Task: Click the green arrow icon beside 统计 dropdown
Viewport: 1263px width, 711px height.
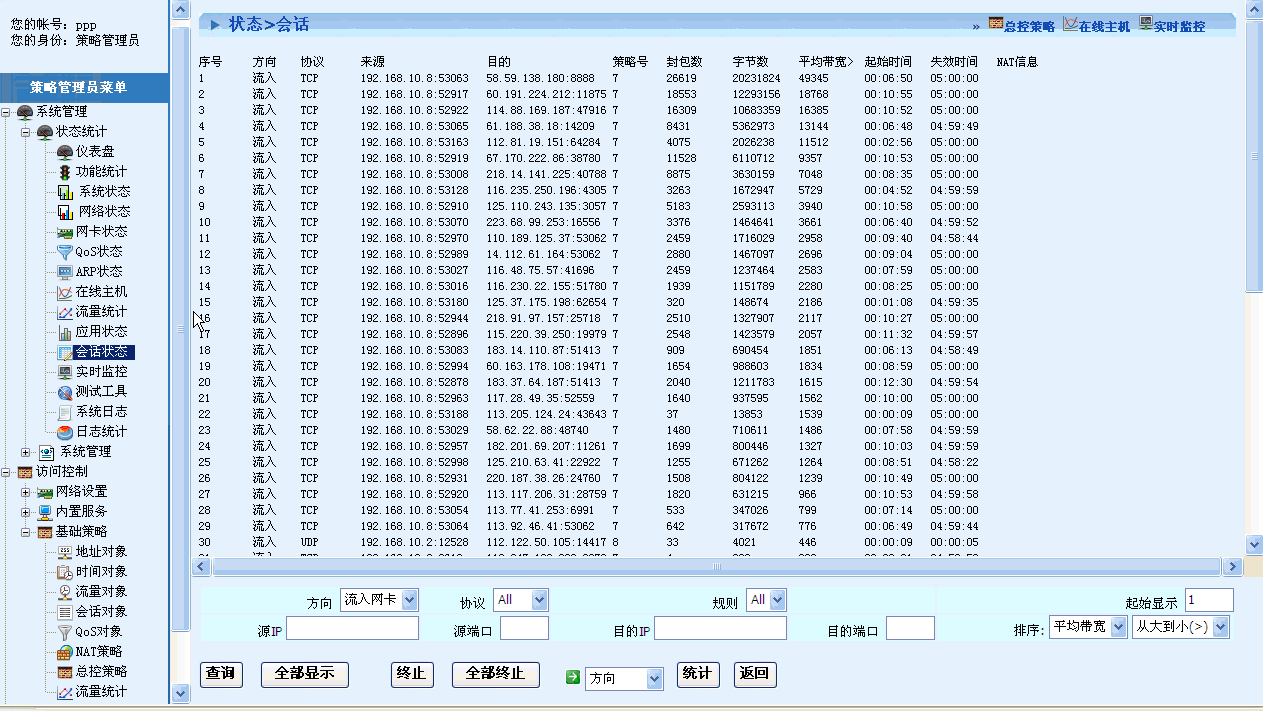Action: pyautogui.click(x=573, y=677)
